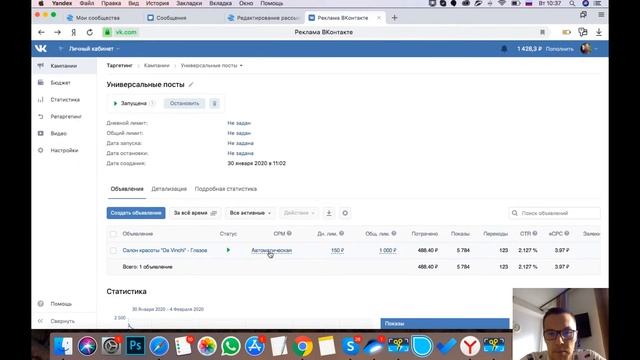The width and height of the screenshot is (640, 360).
Task: Switch to Детализация tab
Action: (169, 189)
